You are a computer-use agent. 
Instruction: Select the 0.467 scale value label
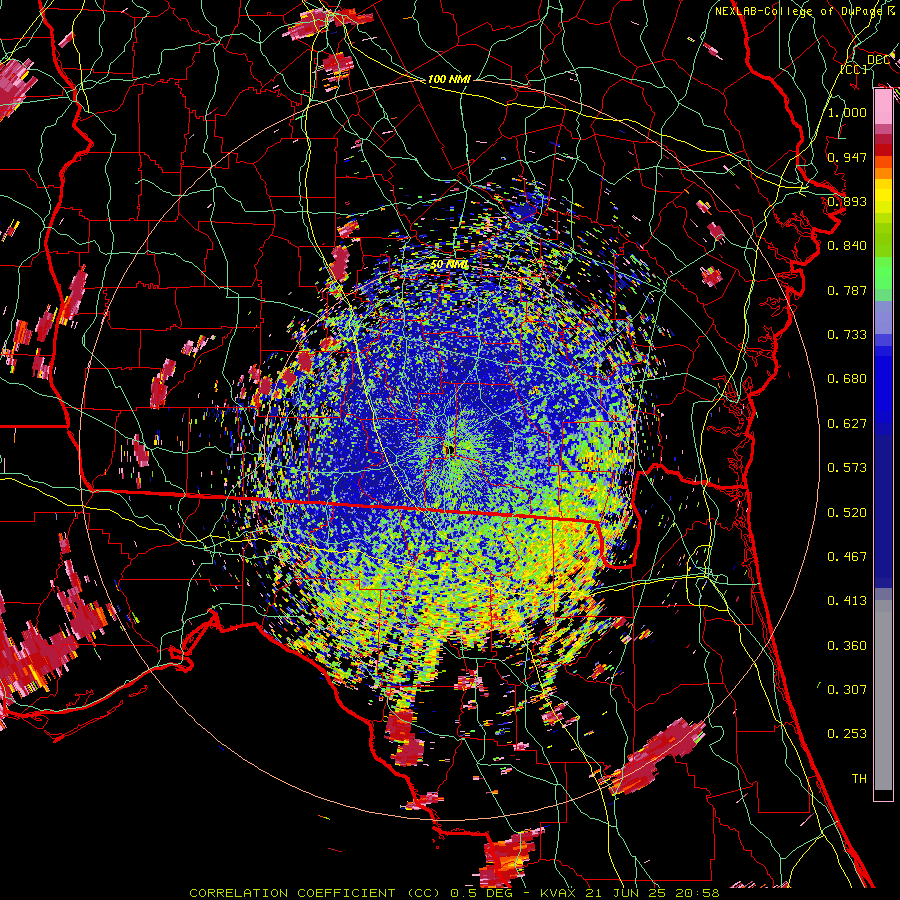click(x=847, y=557)
